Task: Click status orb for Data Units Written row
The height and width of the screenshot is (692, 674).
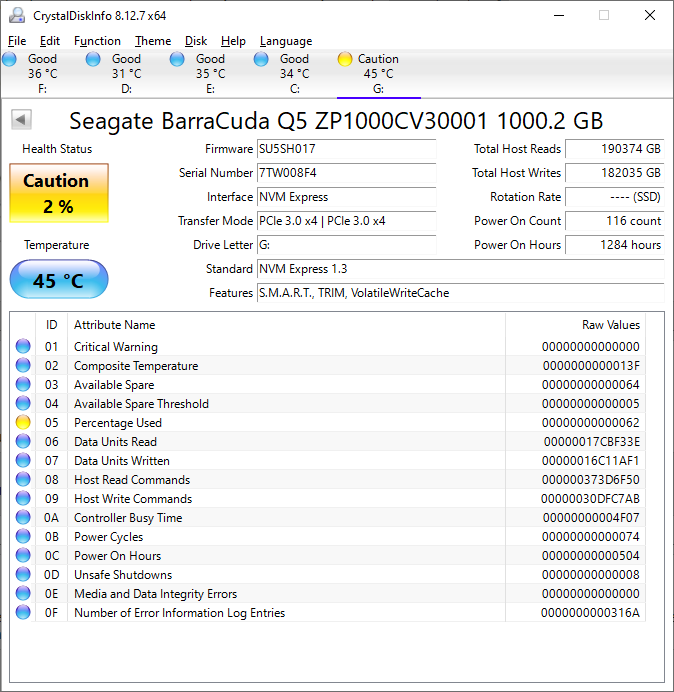Action: coord(23,460)
